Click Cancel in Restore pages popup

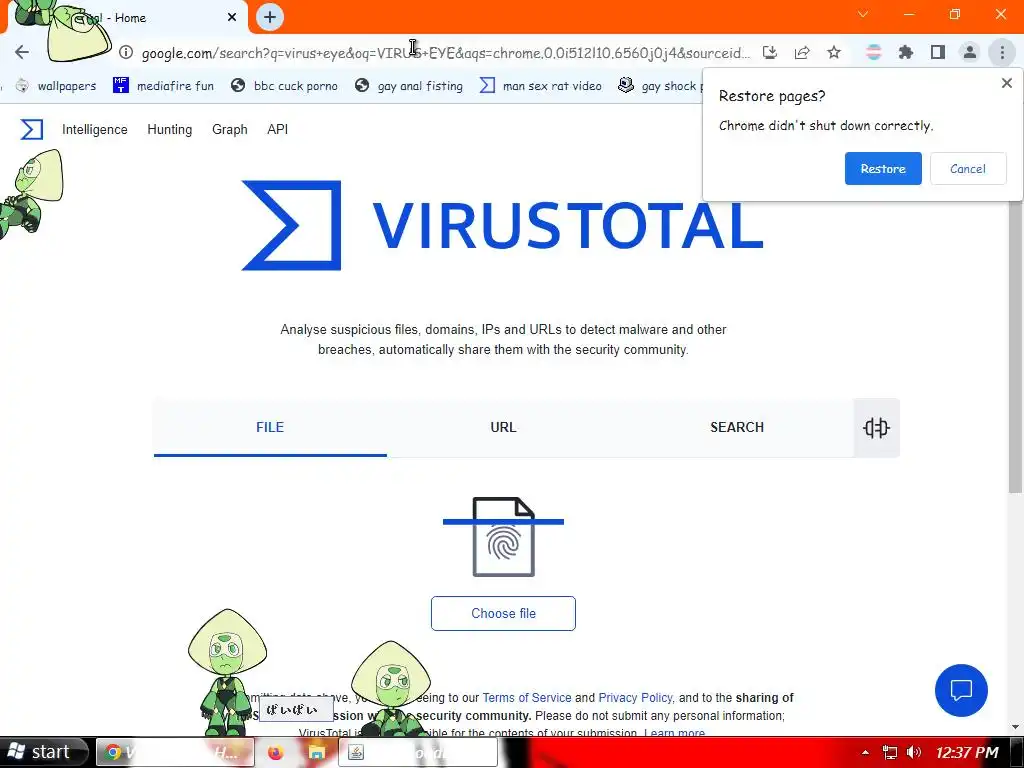click(x=968, y=168)
